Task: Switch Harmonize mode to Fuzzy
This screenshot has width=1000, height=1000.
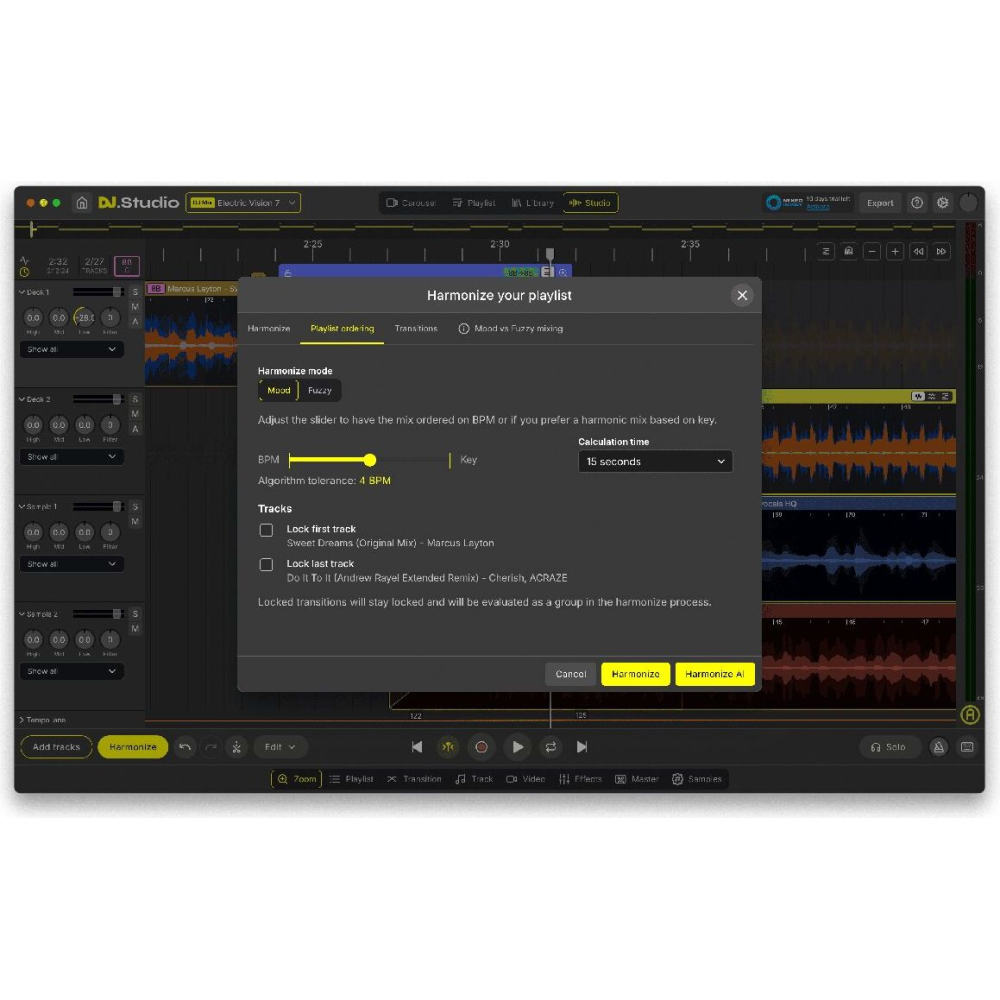Action: pos(320,391)
